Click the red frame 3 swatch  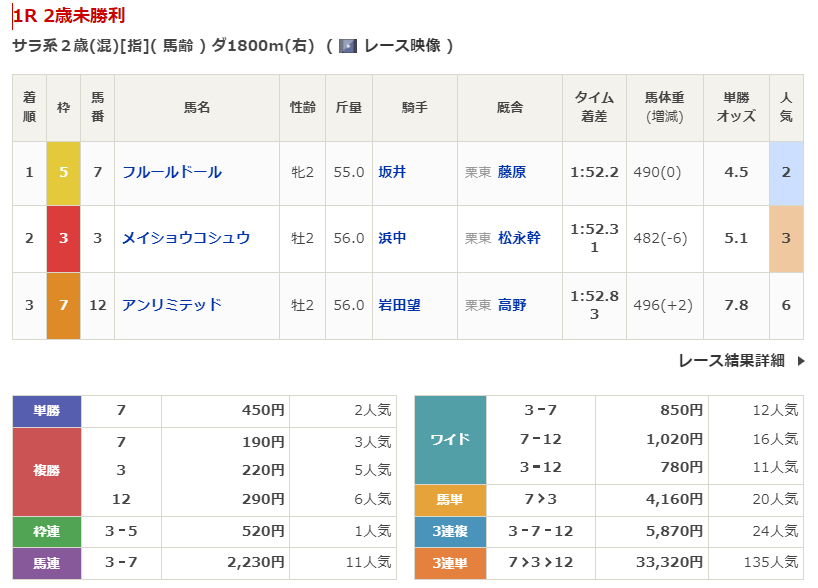pos(63,238)
